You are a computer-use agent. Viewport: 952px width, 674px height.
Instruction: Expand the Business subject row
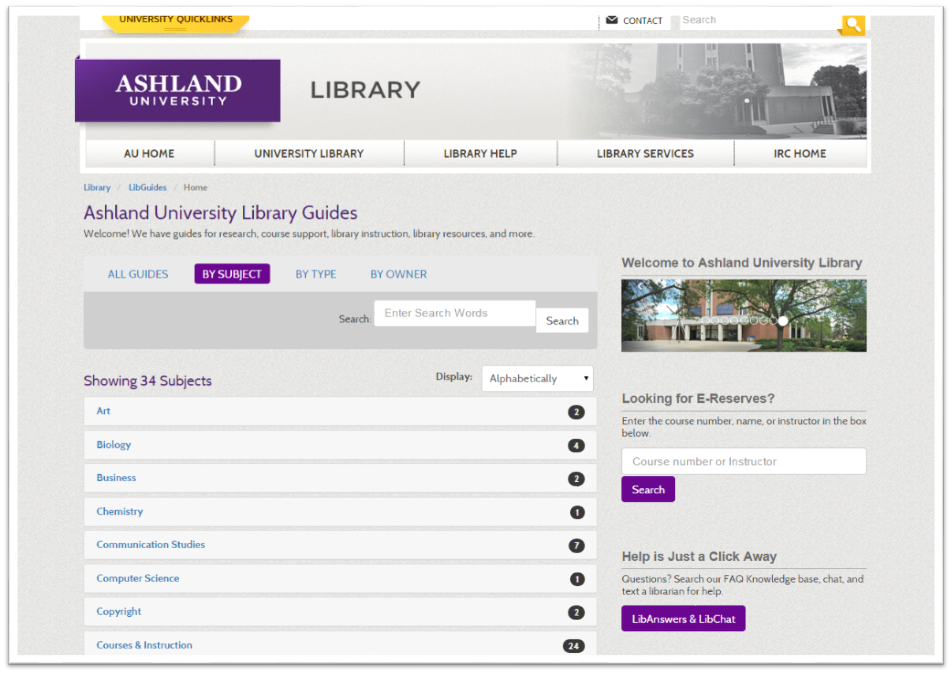(340, 478)
